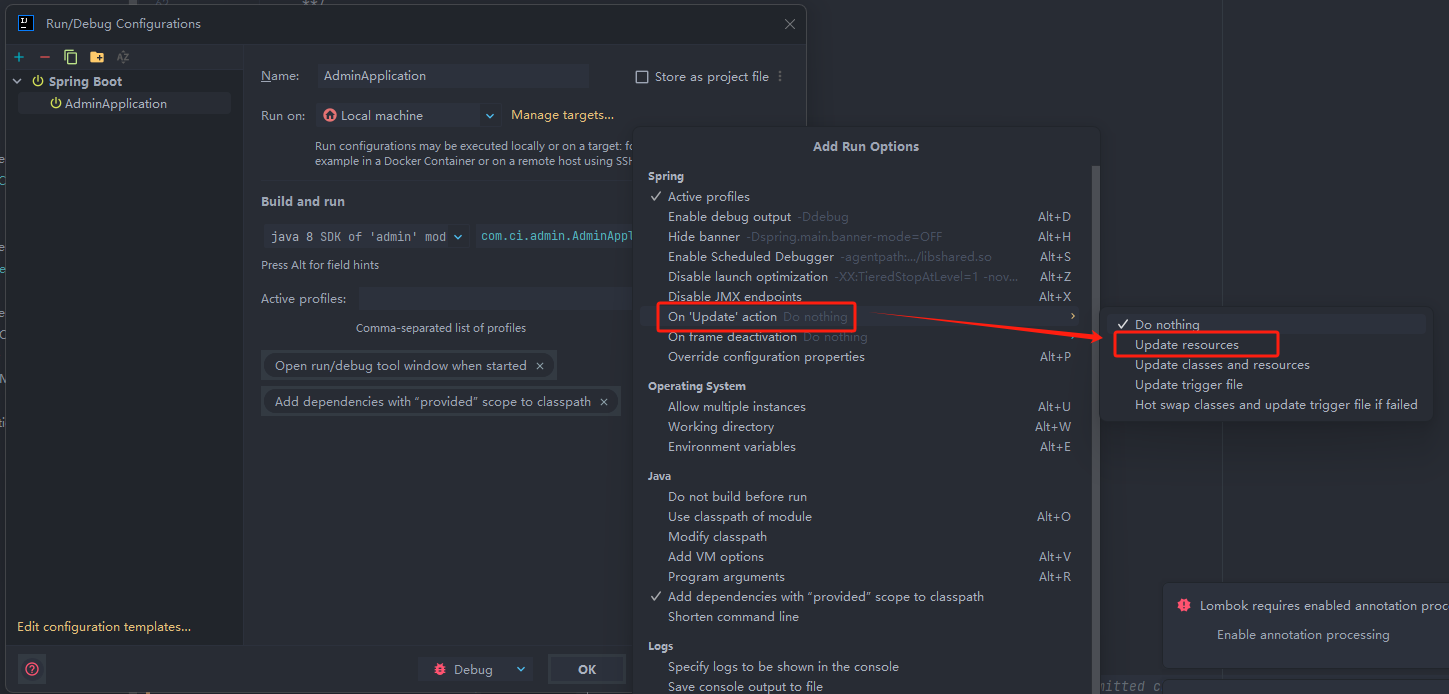Toggle Active profiles option in Spring section

[x=708, y=197]
